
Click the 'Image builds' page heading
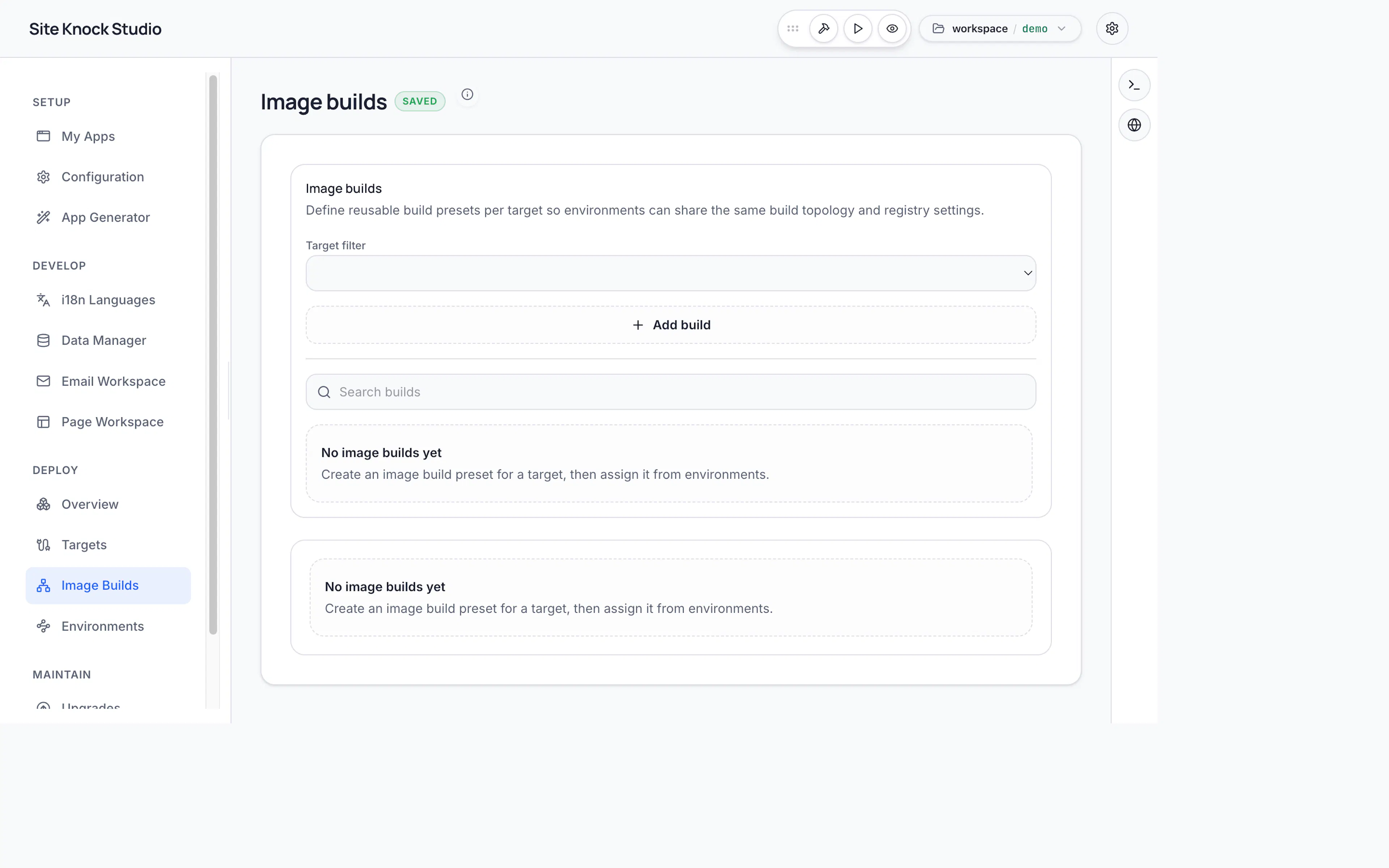tap(324, 102)
